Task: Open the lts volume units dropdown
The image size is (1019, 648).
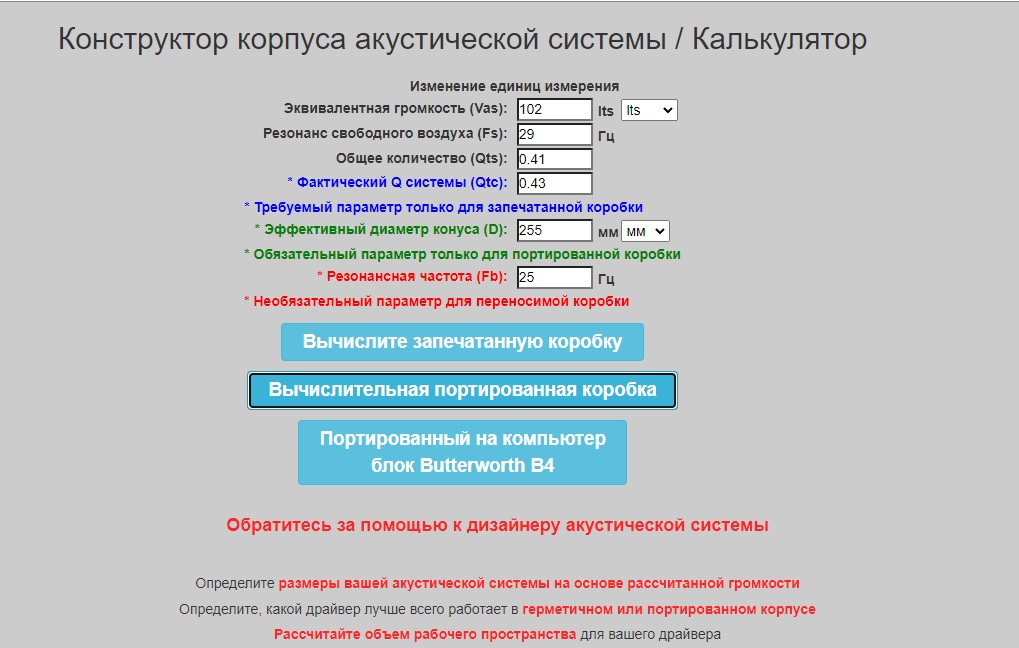Action: [649, 110]
